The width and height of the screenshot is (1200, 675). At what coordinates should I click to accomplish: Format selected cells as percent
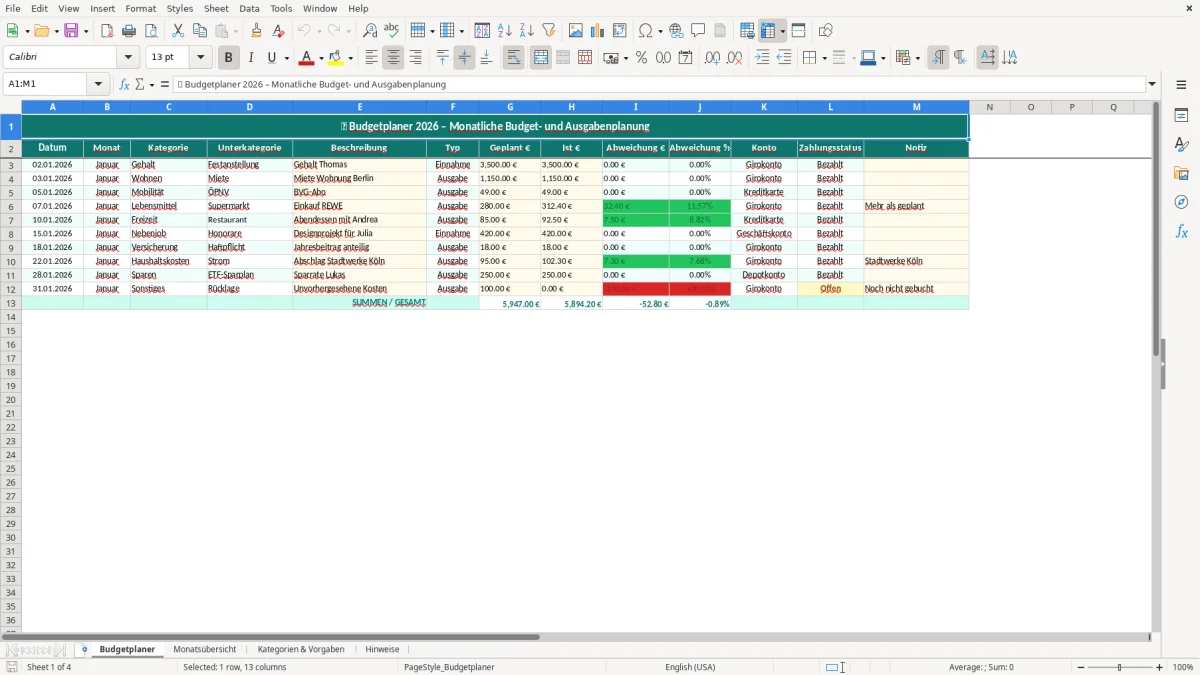point(641,58)
